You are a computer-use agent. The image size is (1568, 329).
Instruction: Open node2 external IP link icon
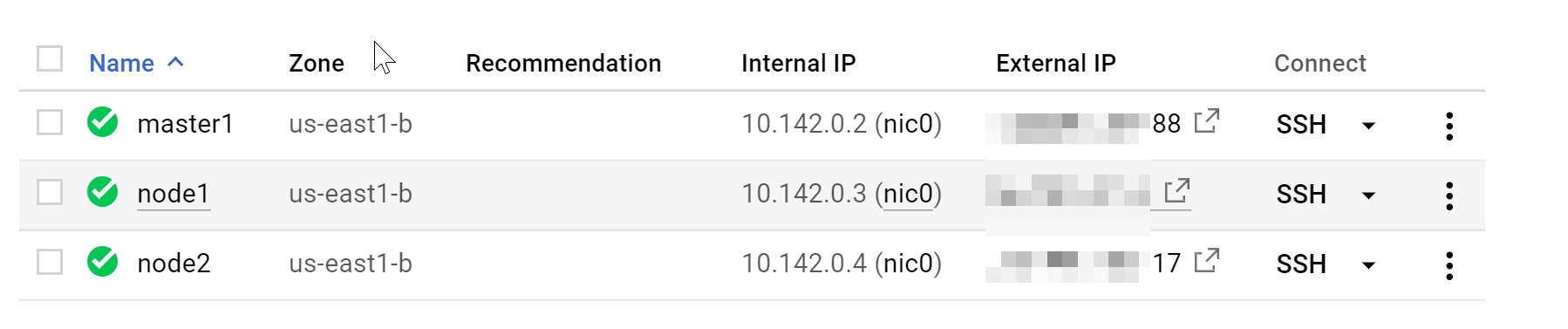click(x=1207, y=260)
